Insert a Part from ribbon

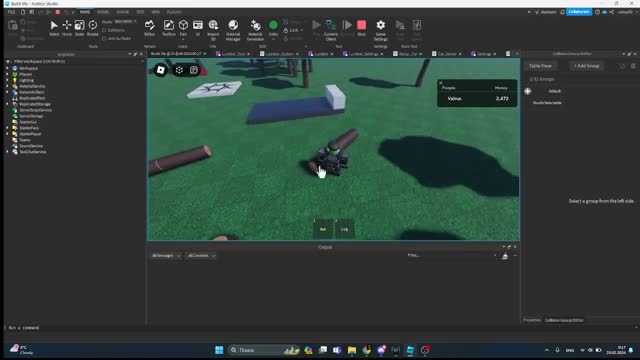[183, 28]
